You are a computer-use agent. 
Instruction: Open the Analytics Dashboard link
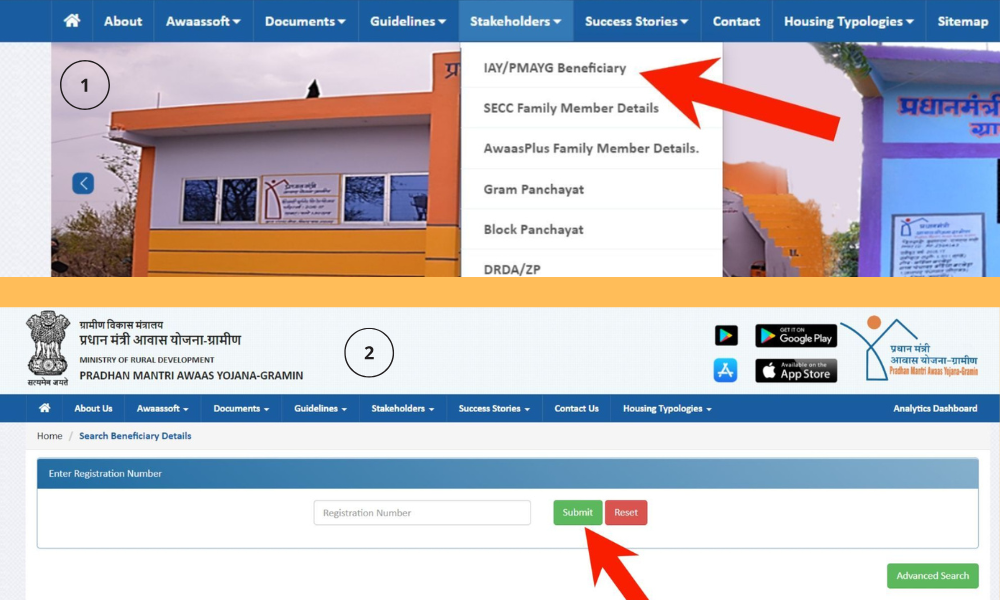[935, 408]
